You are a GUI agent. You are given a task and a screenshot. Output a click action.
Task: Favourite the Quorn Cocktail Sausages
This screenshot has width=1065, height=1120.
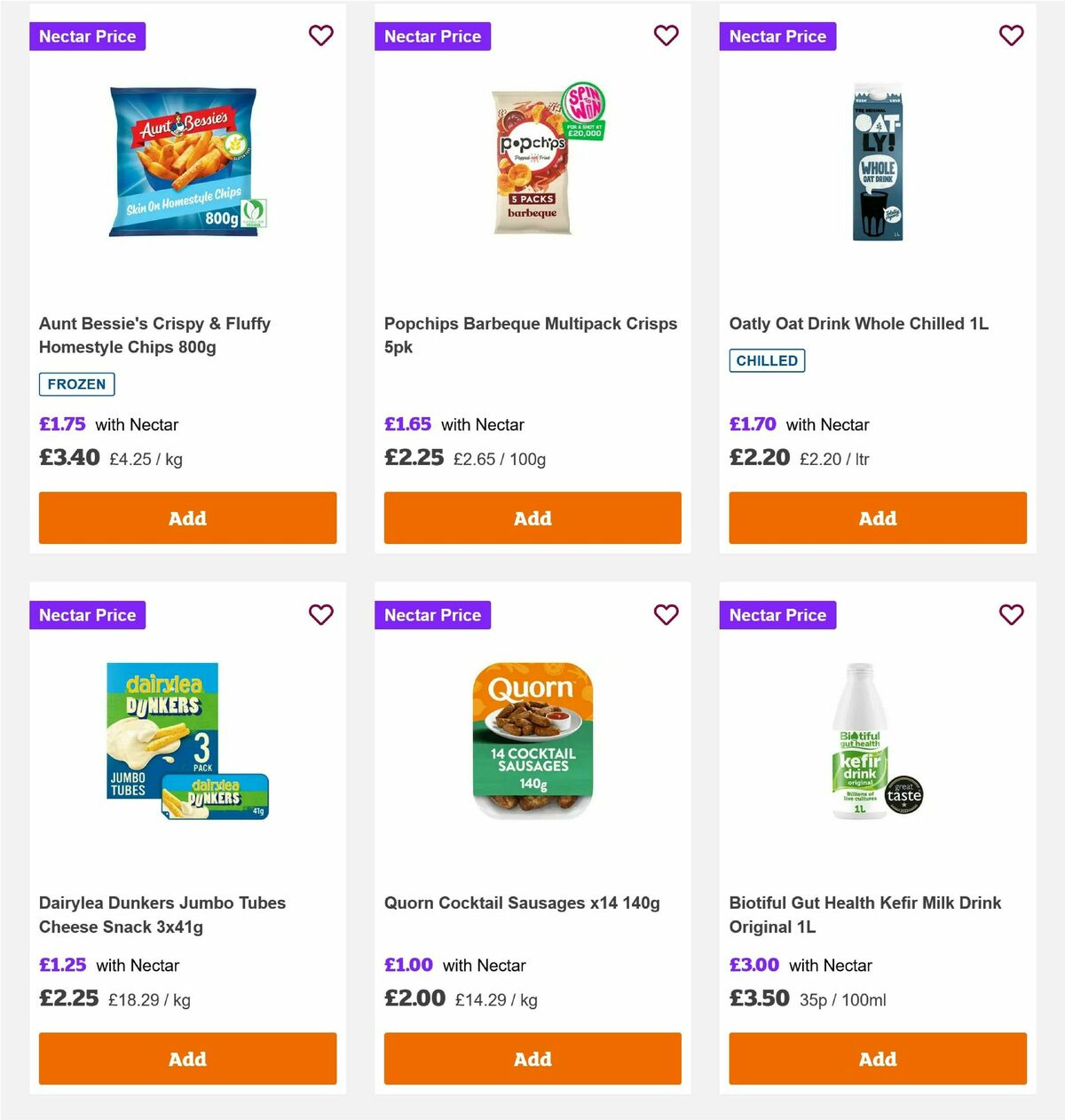pos(667,614)
